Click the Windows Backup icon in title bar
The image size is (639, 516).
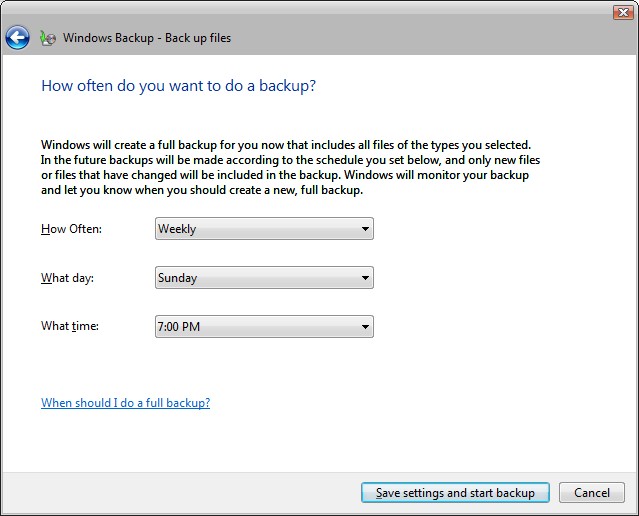click(x=47, y=38)
